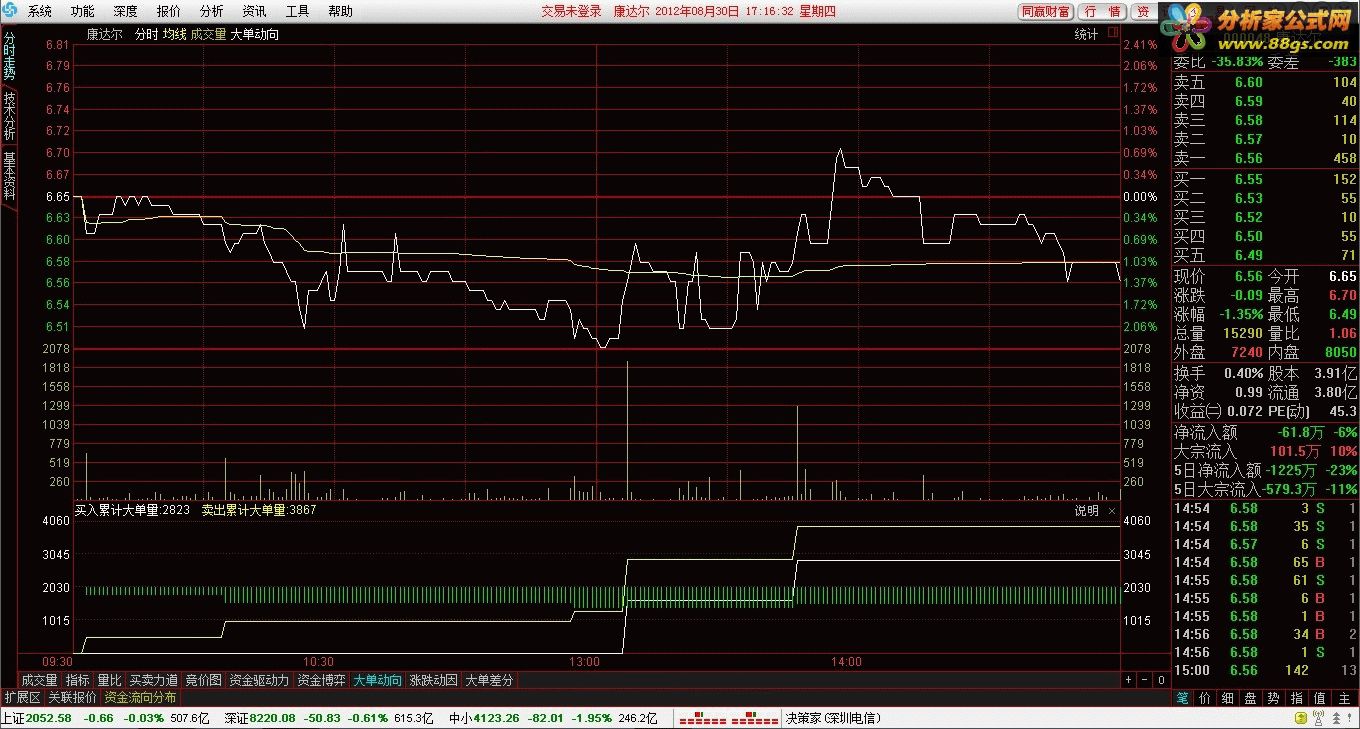The width and height of the screenshot is (1360, 729).
Task: Click the minus zoom button under chart
Action: pos(1145,680)
